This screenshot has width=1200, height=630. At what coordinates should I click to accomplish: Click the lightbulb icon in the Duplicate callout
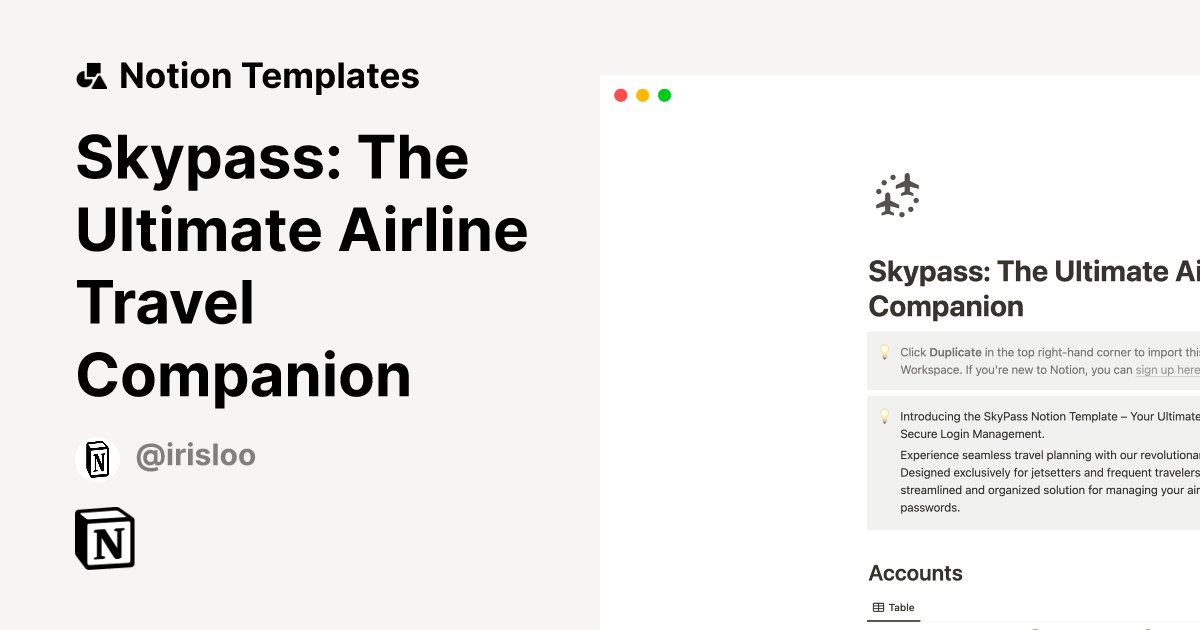click(x=884, y=352)
